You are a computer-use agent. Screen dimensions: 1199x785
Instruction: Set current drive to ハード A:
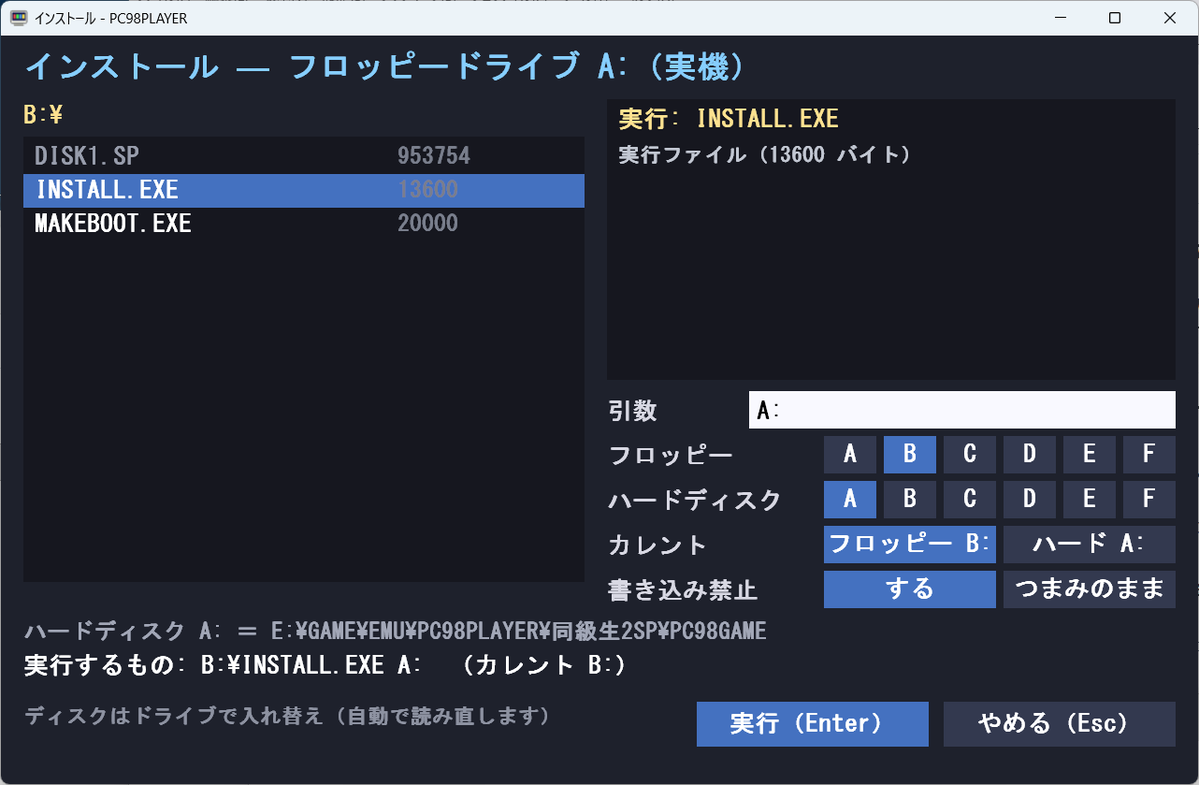pyautogui.click(x=1089, y=544)
